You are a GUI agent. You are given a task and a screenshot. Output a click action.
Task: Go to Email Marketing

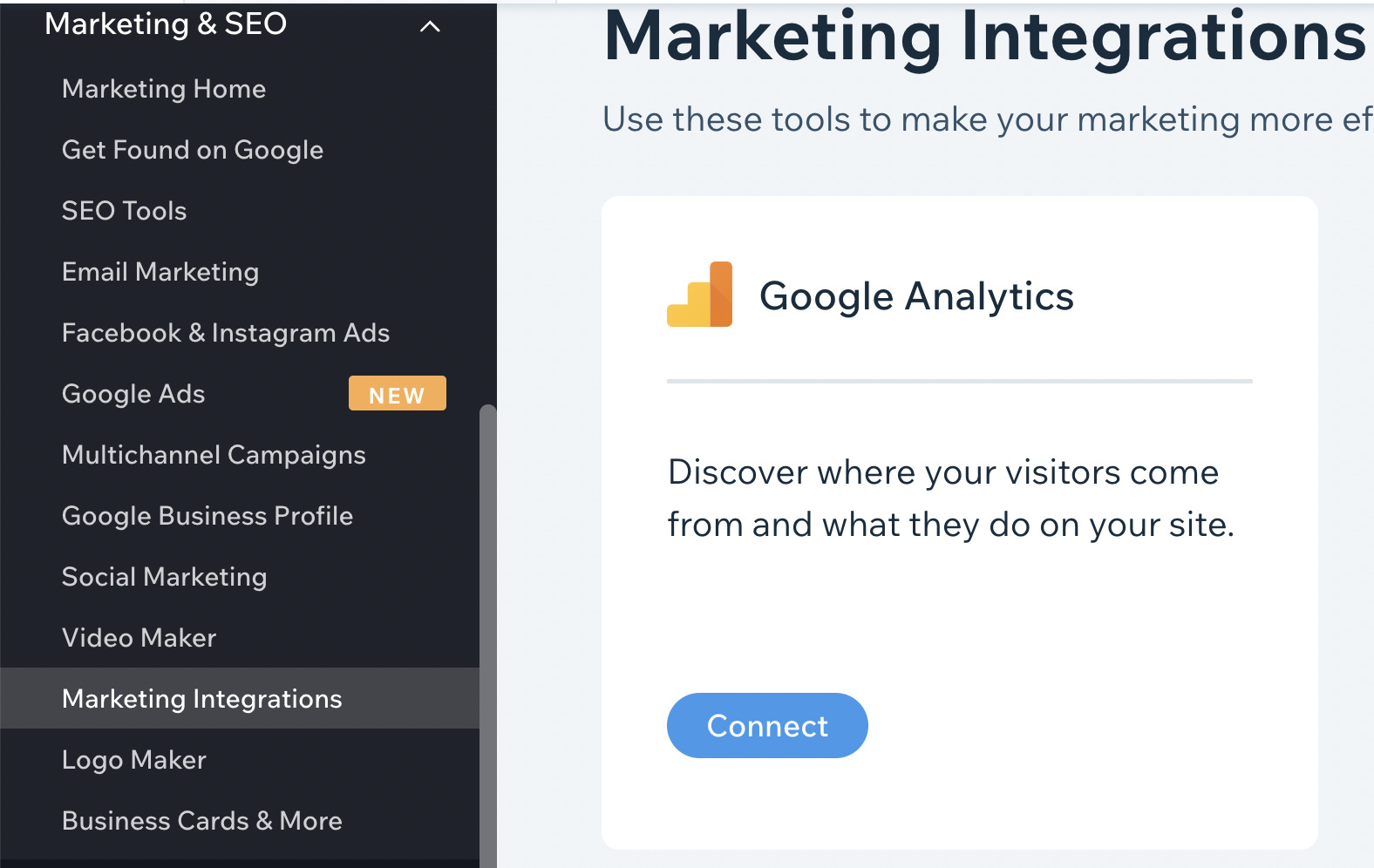click(160, 271)
